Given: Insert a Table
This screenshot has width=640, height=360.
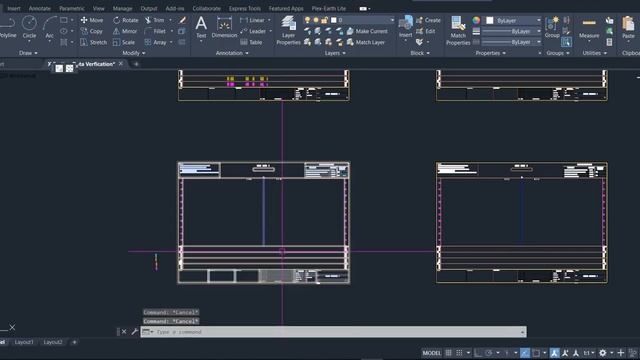Looking at the screenshot, I should (x=251, y=42).
